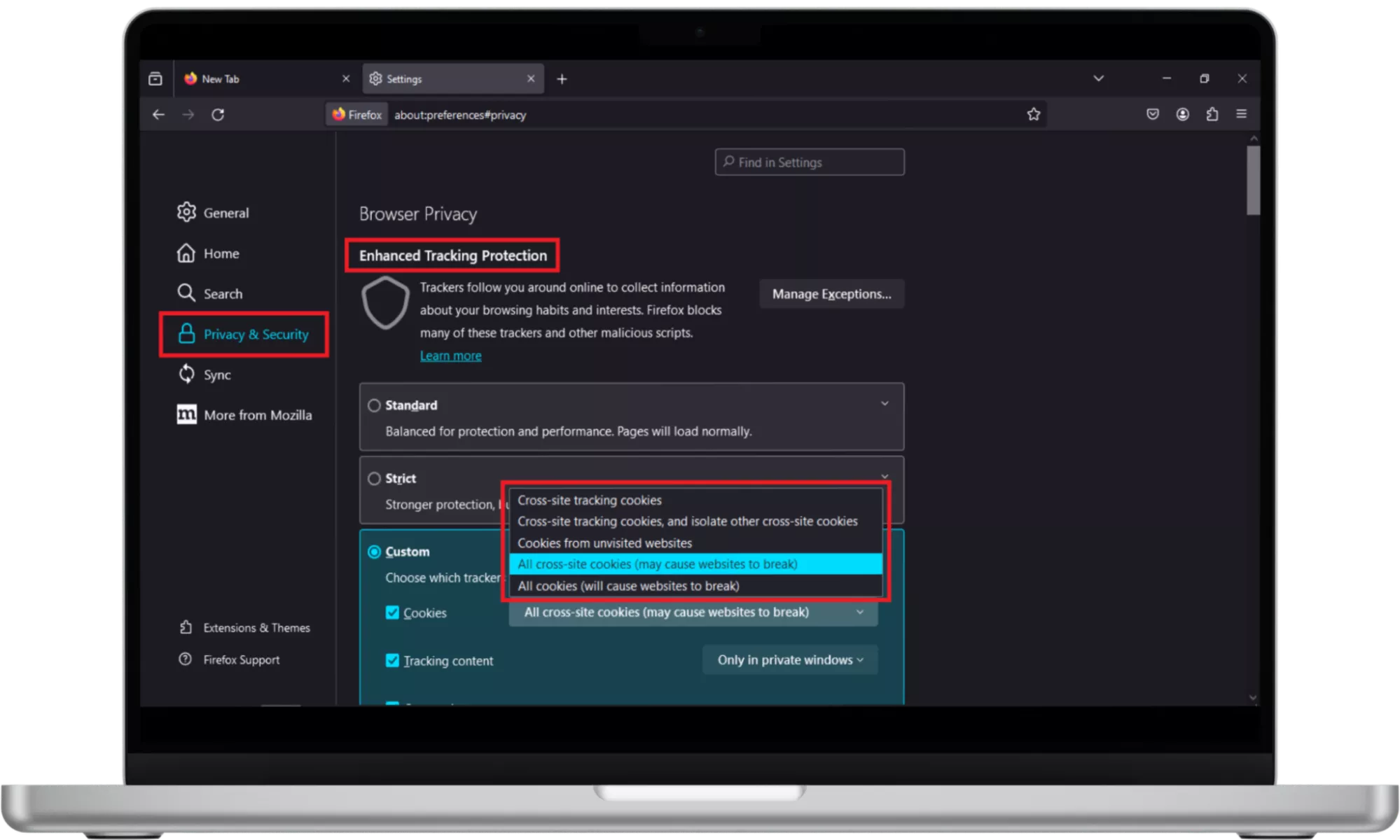Screen dimensions: 1400x840
Task: Open the cookies blocking type dropdown
Action: [x=692, y=612]
